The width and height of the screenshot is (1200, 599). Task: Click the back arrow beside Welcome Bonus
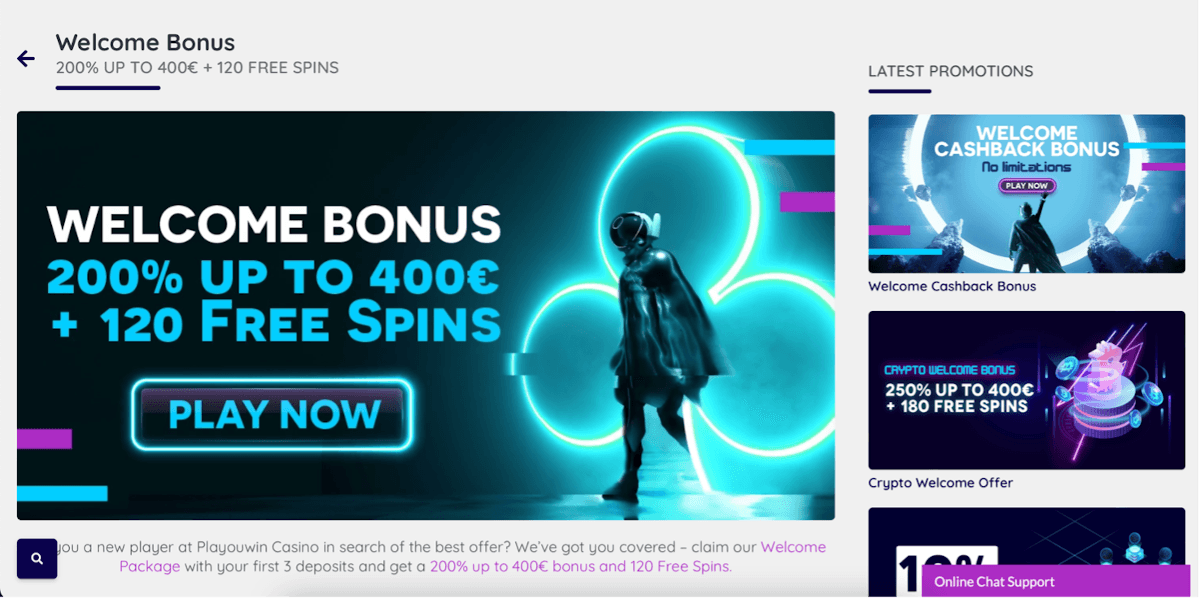26,59
